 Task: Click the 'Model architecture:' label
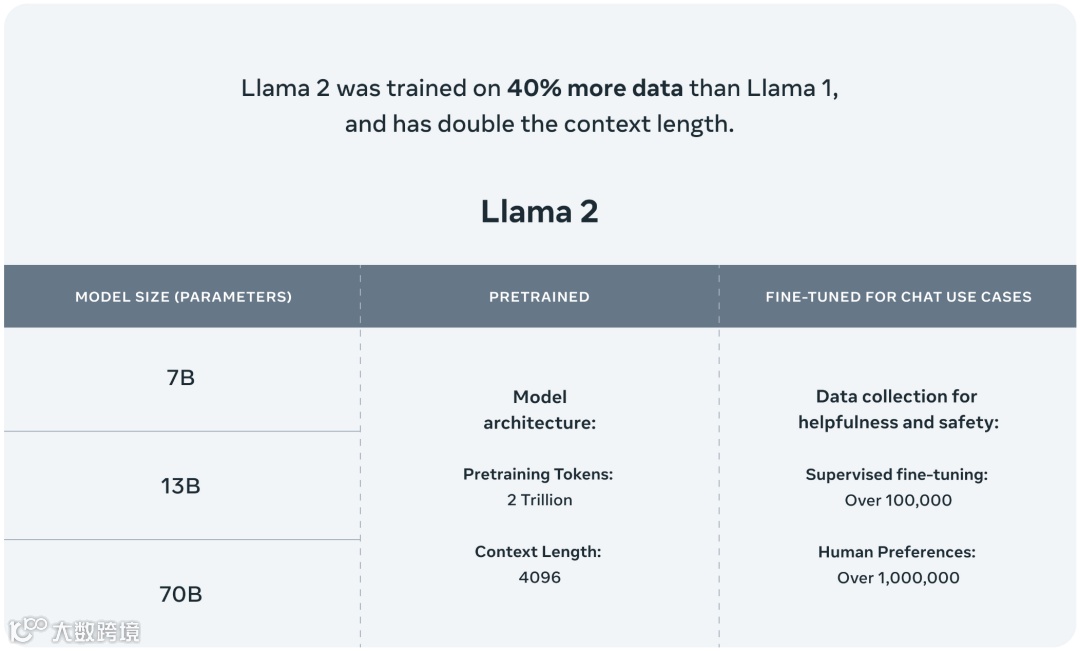[539, 410]
